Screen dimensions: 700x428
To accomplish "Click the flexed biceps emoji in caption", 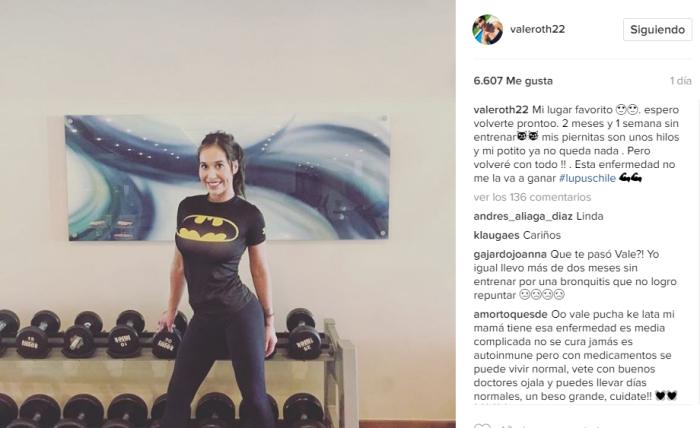I will (630, 178).
